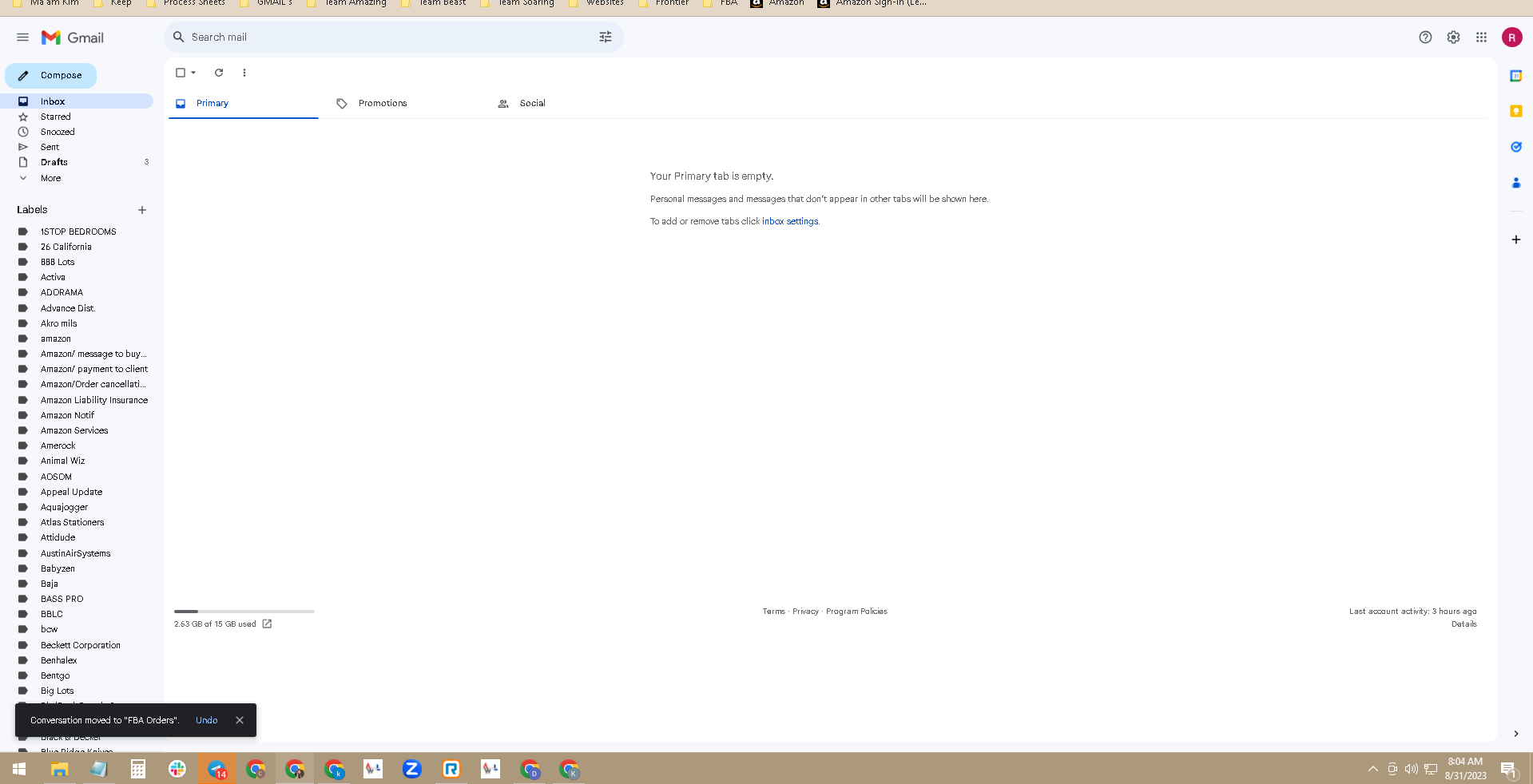Image resolution: width=1533 pixels, height=784 pixels.
Task: Open the Terms link
Action: (x=773, y=612)
